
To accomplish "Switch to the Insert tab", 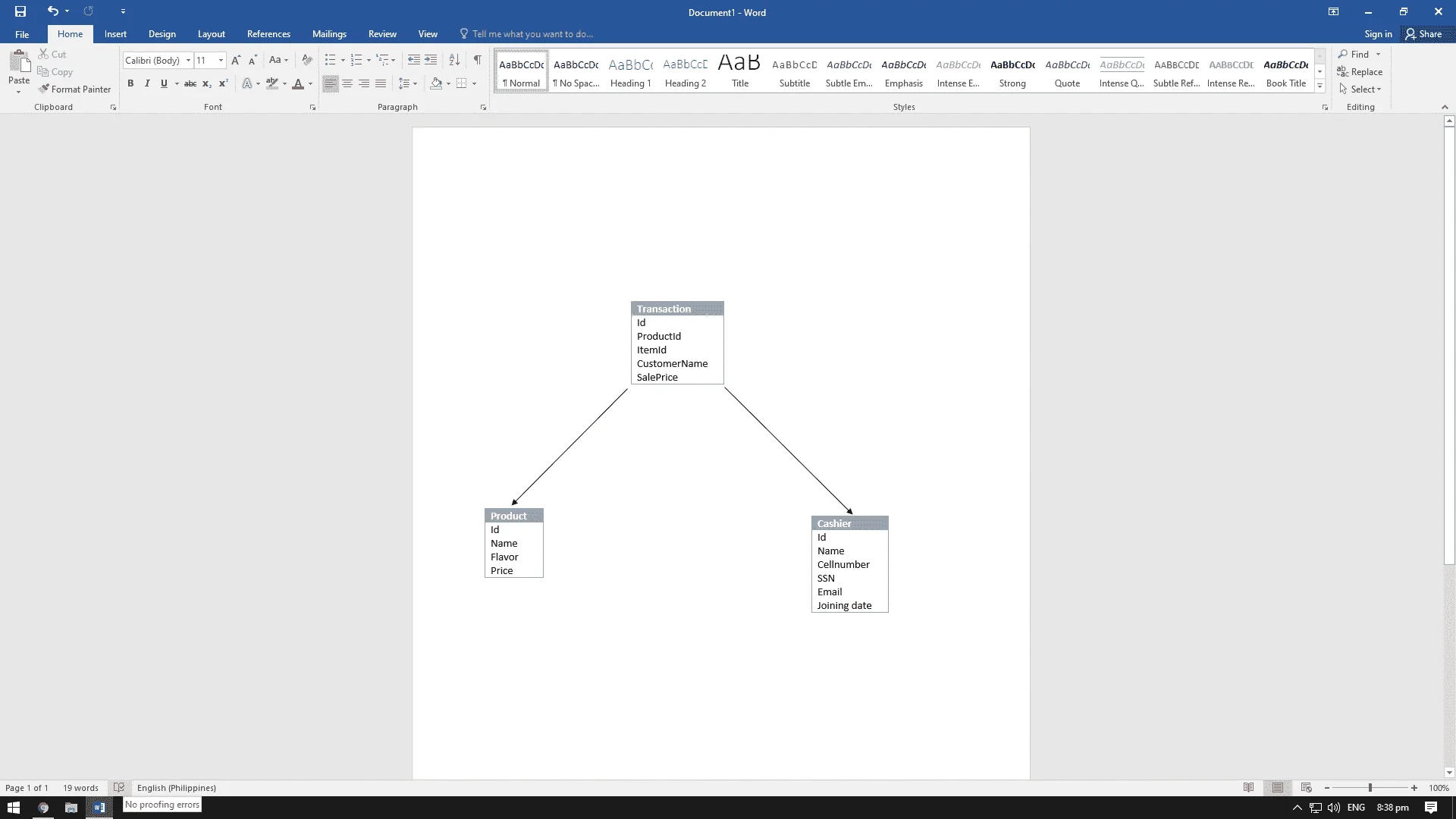I will pyautogui.click(x=115, y=34).
